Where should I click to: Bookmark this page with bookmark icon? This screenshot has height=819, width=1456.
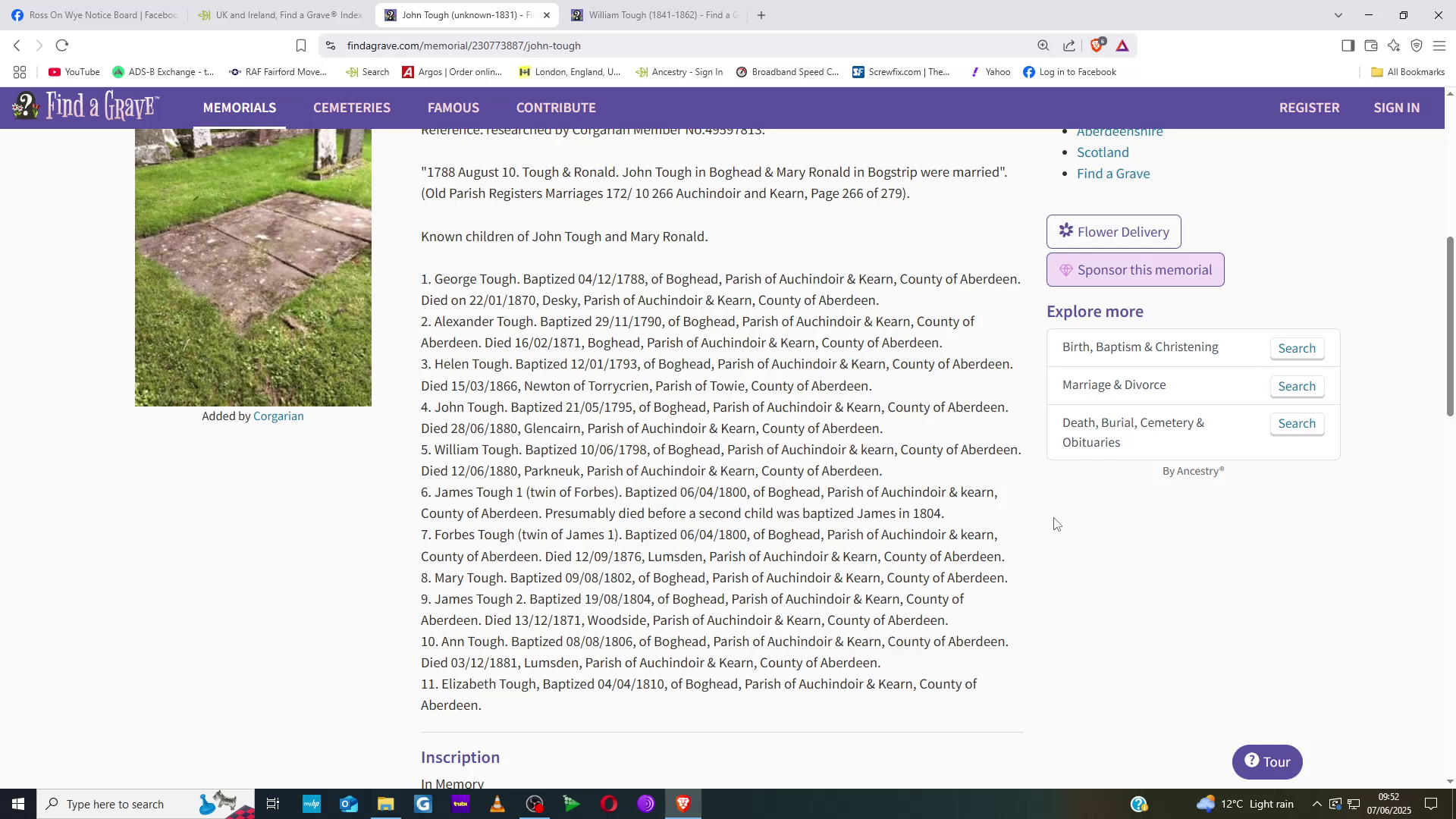pyautogui.click(x=301, y=45)
